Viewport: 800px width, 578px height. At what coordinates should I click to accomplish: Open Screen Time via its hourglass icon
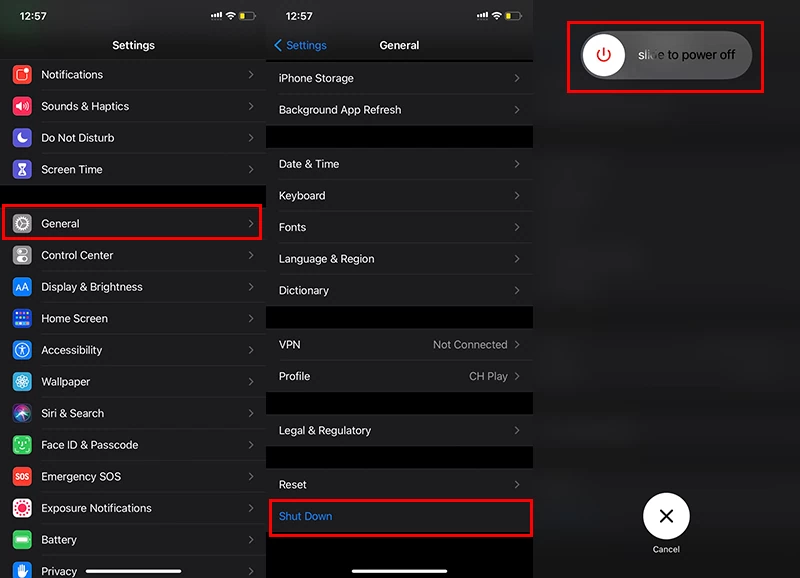coord(23,169)
